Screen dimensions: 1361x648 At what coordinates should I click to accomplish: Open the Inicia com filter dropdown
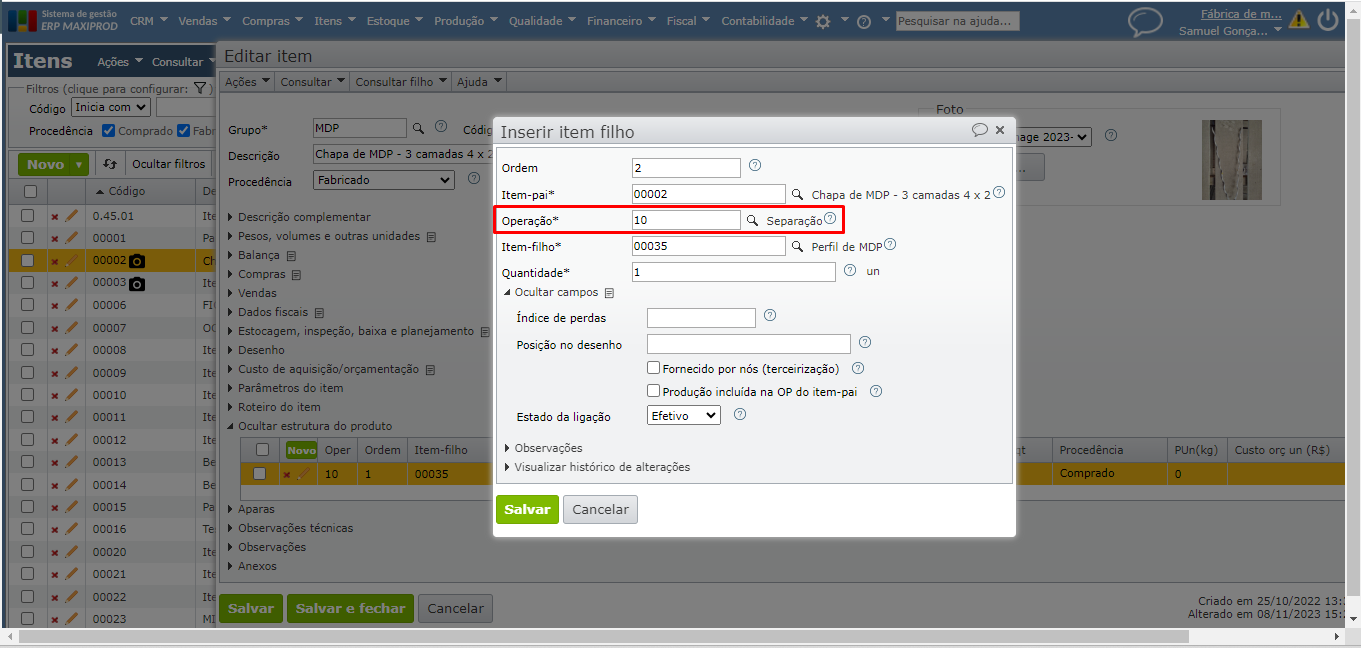point(110,107)
